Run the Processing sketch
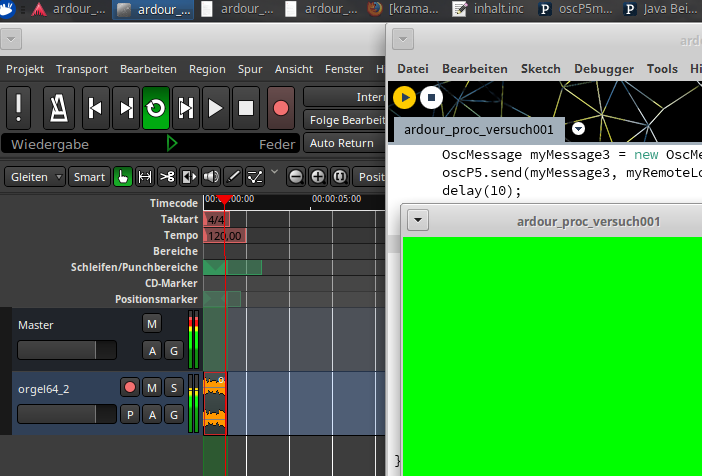The width and height of the screenshot is (702, 476). pyautogui.click(x=404, y=97)
